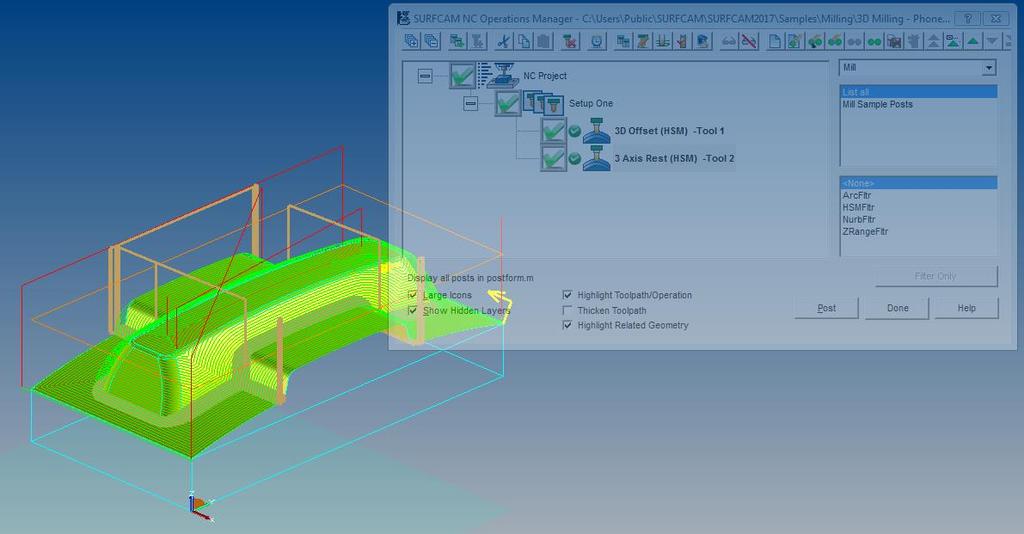Image resolution: width=1024 pixels, height=534 pixels.
Task: Click the double up-arrow move to top icon
Action: 933,41
